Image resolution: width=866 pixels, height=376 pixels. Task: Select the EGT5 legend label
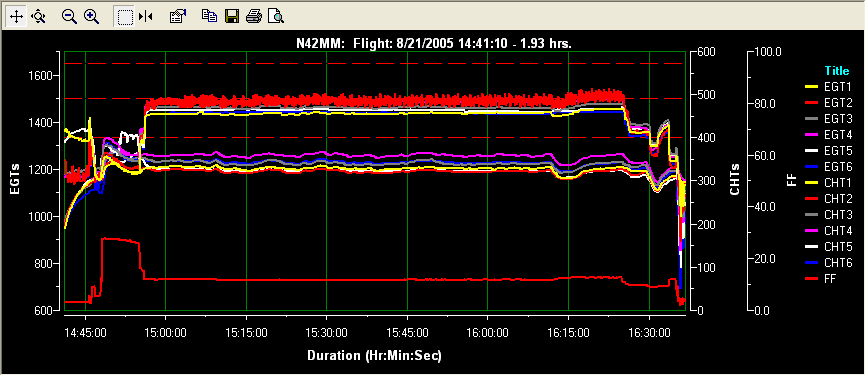tap(837, 151)
